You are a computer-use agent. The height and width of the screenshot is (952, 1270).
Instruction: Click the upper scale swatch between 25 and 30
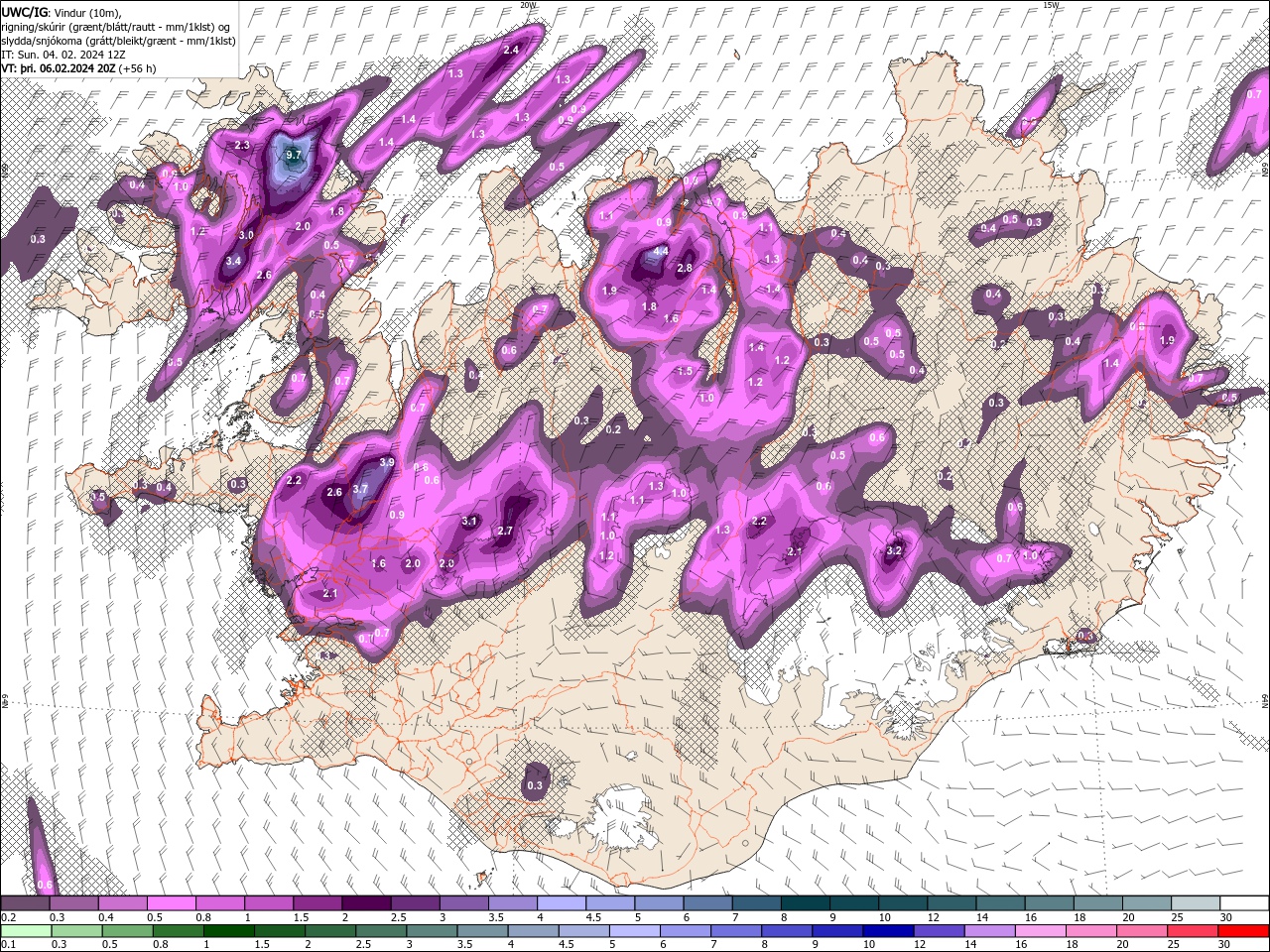point(1196,903)
